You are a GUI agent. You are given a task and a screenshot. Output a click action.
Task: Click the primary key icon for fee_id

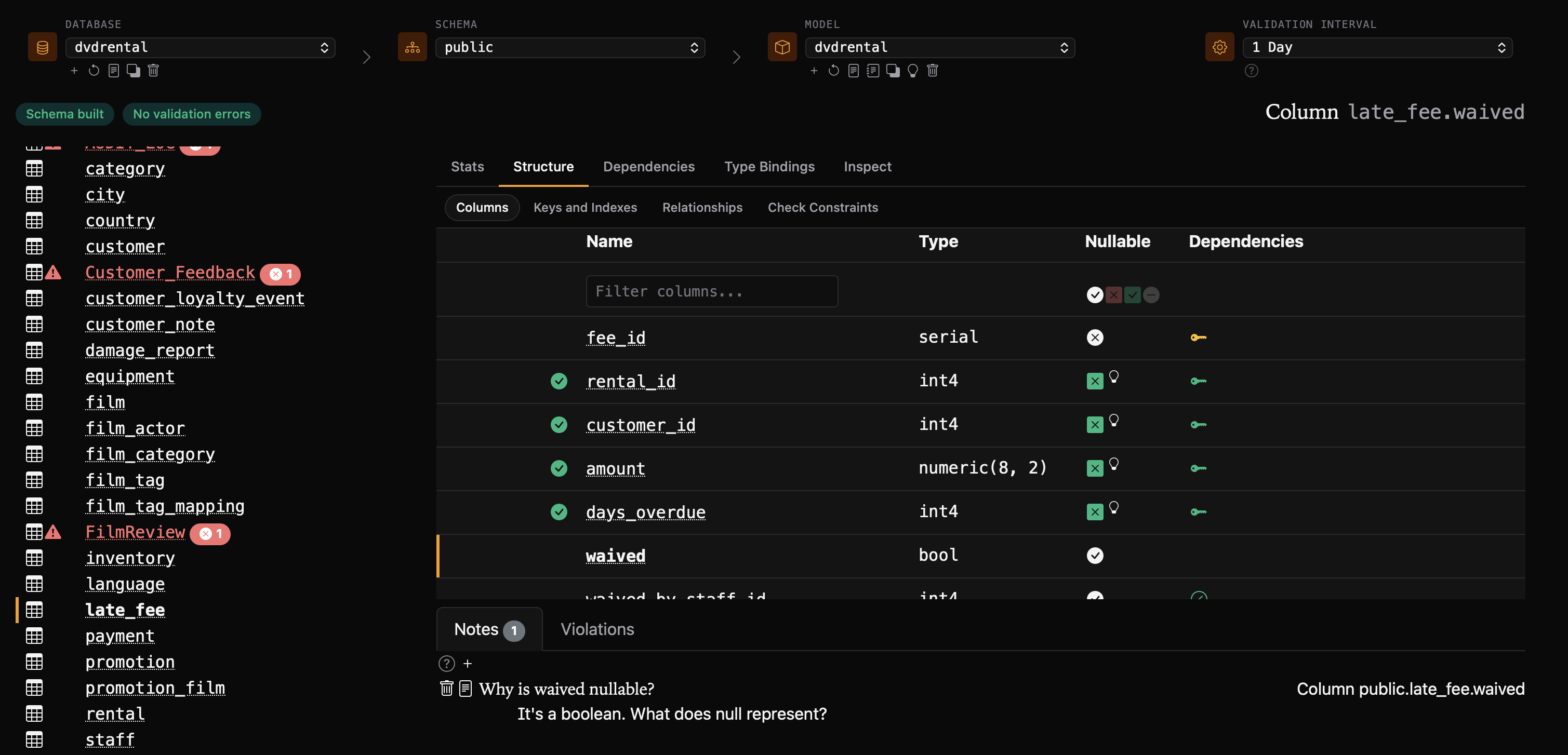(x=1199, y=338)
